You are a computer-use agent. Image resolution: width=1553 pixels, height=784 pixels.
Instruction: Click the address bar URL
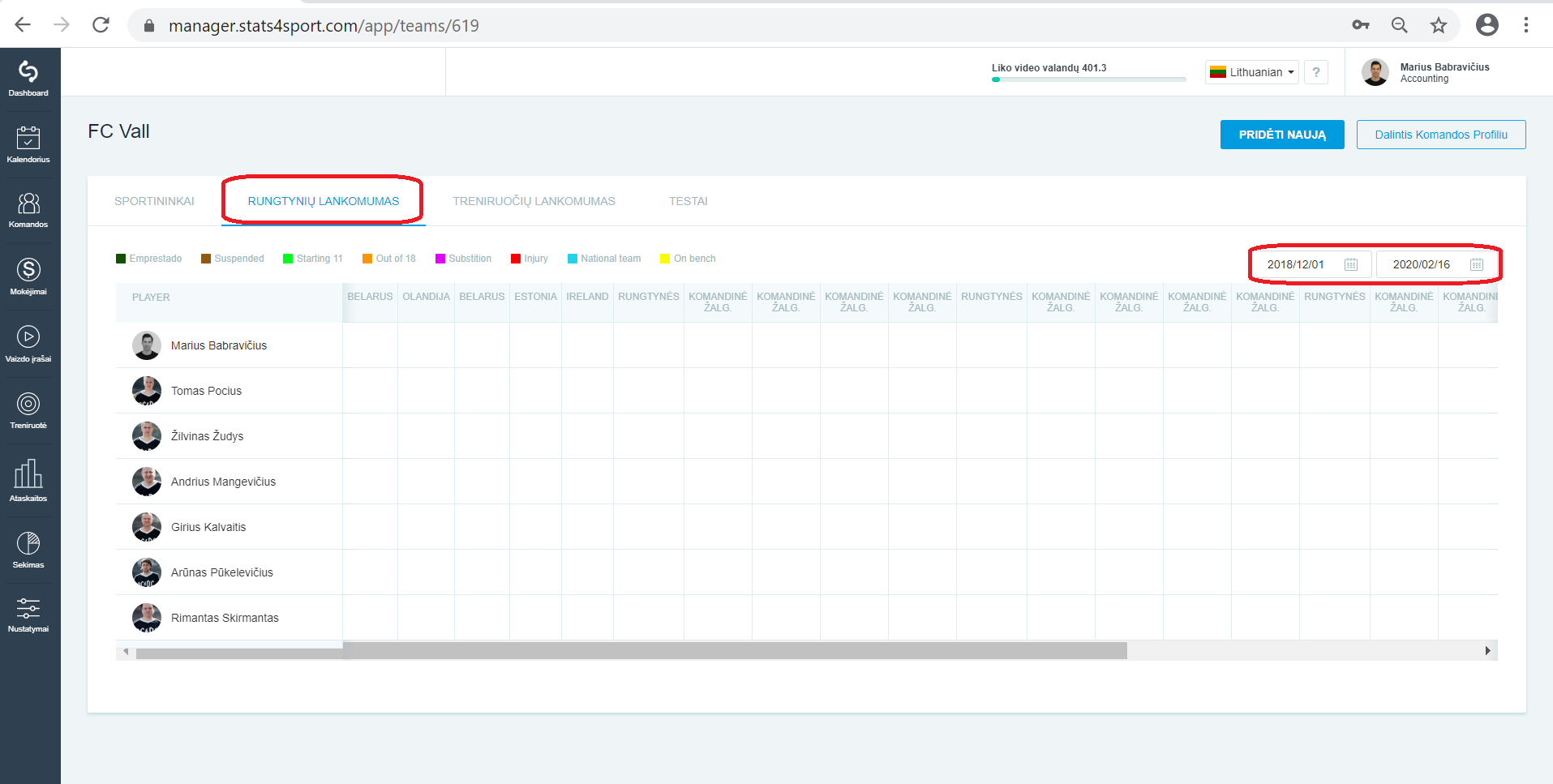(324, 25)
